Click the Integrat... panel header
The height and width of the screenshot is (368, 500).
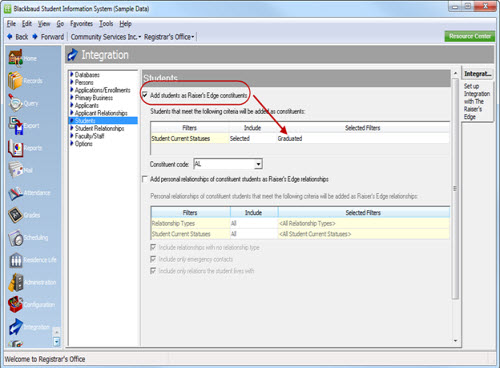477,74
